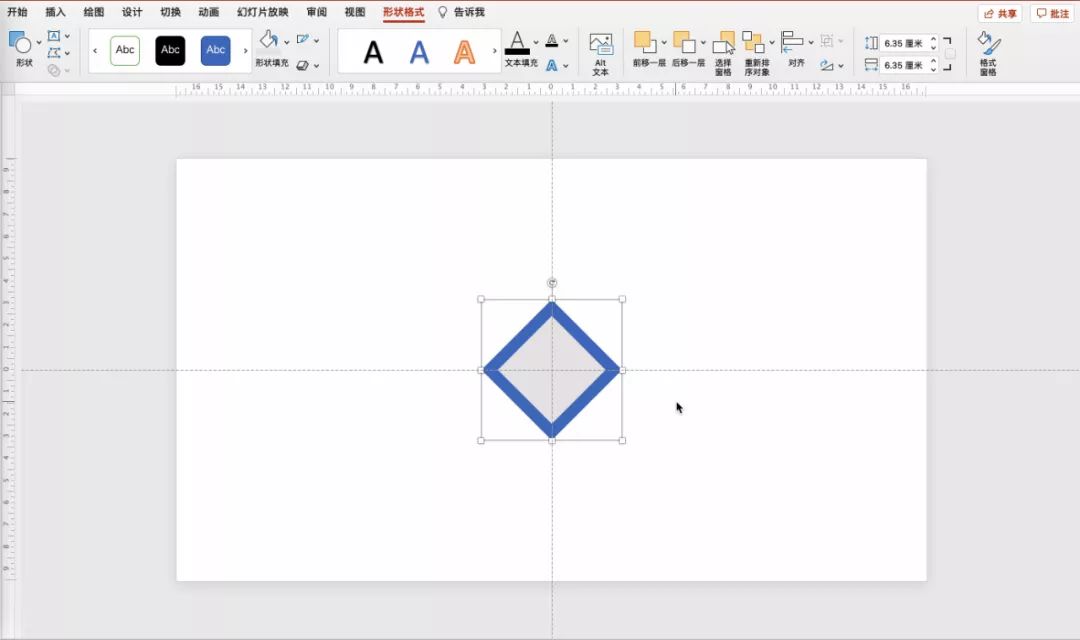Expand the 后移一层 dropdown arrow
The width and height of the screenshot is (1080, 640).
point(703,43)
